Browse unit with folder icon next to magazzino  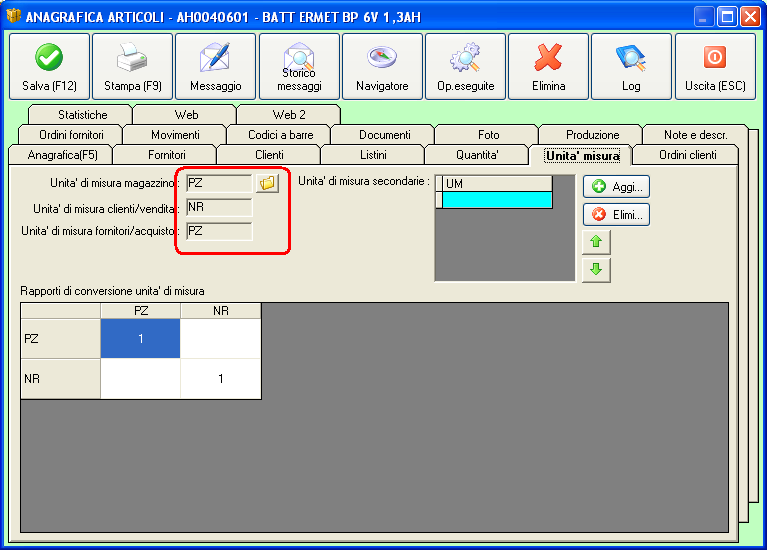267,183
